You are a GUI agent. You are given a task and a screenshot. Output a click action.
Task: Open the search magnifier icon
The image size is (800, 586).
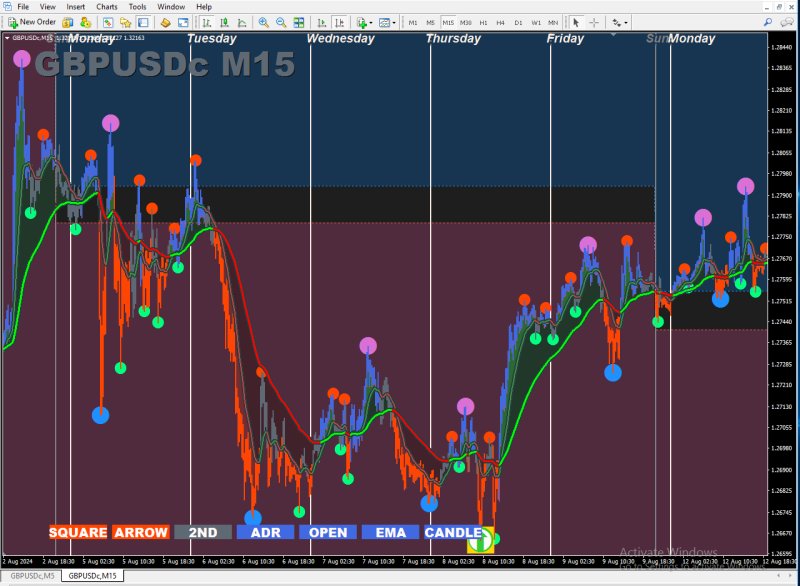click(x=768, y=22)
